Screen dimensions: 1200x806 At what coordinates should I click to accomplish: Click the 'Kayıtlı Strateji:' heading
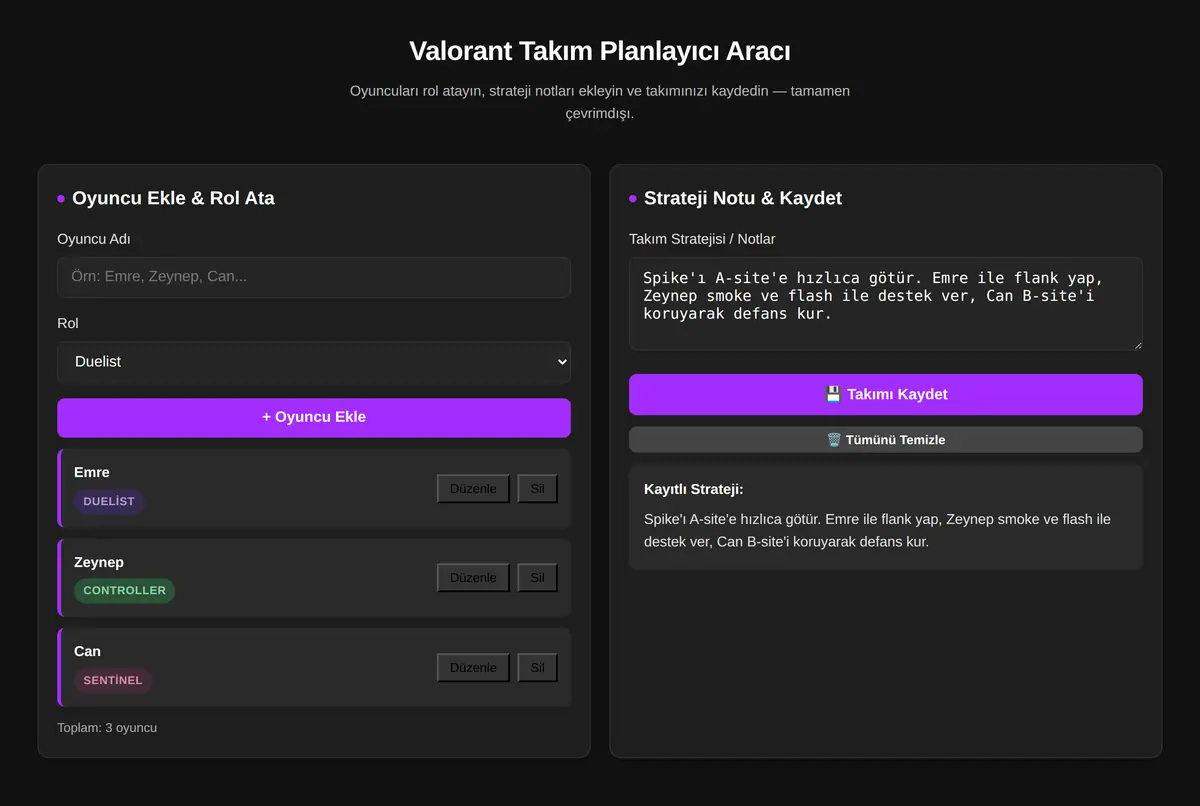pyautogui.click(x=694, y=489)
